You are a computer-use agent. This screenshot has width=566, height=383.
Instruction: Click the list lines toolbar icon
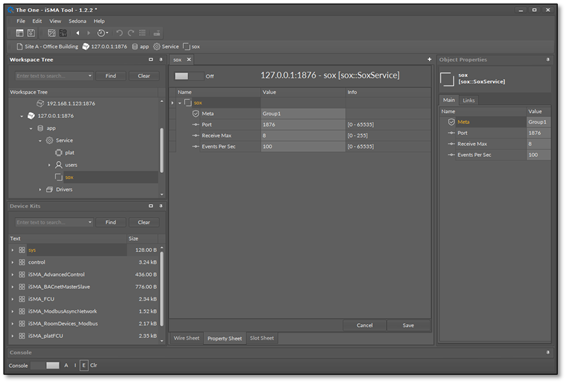[142, 33]
